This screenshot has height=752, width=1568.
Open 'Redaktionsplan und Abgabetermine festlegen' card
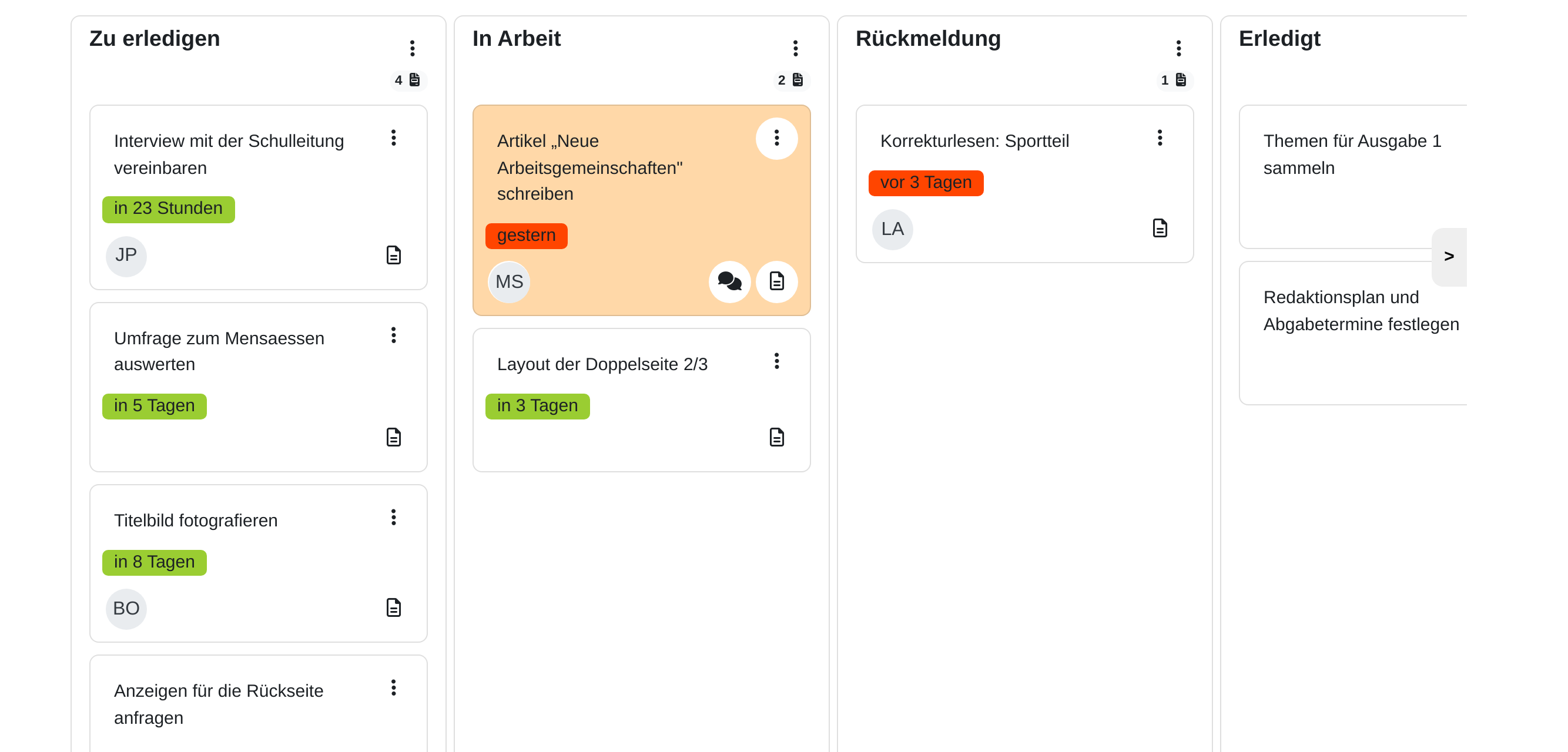(x=1352, y=333)
